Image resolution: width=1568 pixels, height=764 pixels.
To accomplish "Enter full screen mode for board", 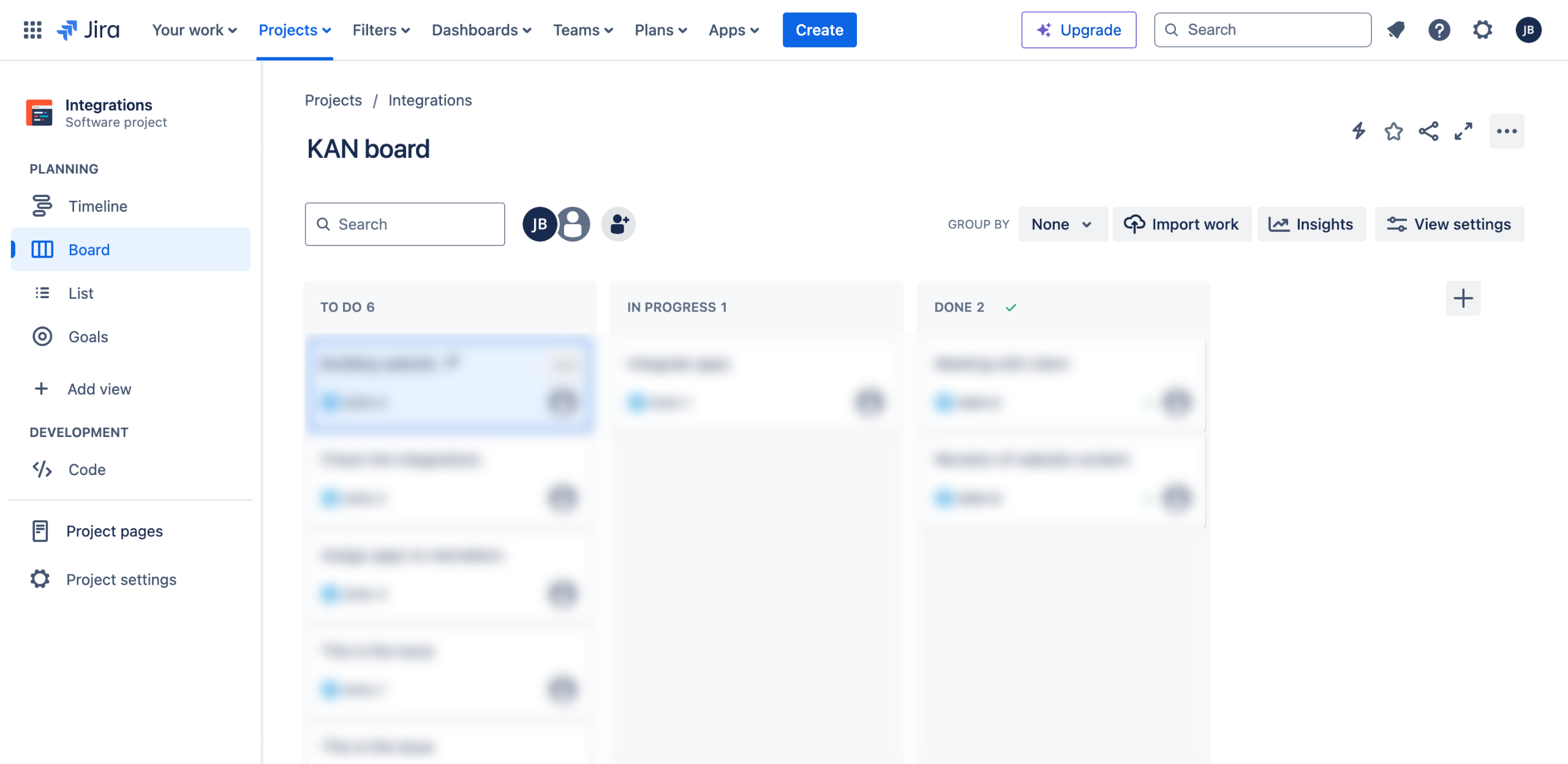I will tap(1463, 131).
